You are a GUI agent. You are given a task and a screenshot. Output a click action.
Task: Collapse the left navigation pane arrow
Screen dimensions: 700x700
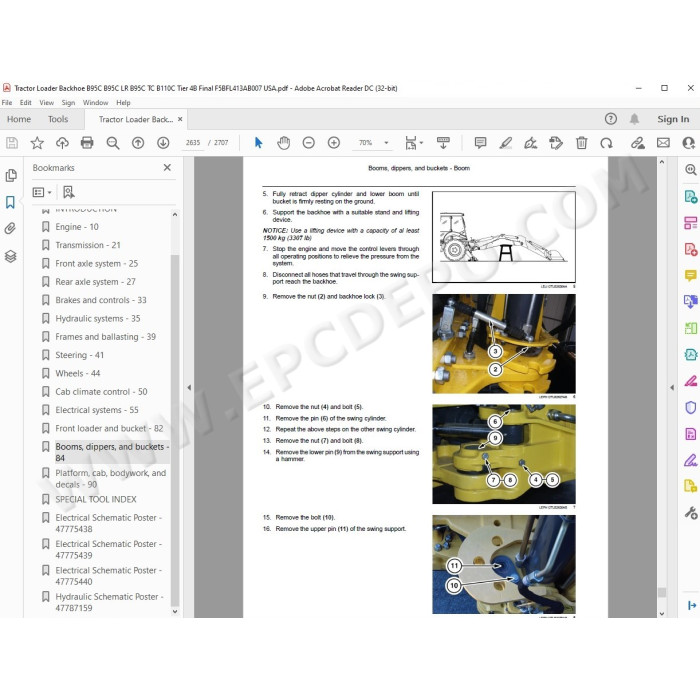[189, 388]
